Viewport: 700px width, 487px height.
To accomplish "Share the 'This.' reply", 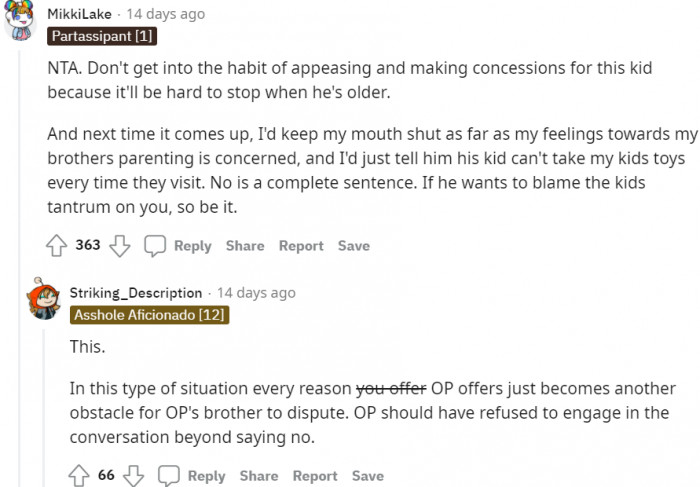I will pyautogui.click(x=258, y=476).
